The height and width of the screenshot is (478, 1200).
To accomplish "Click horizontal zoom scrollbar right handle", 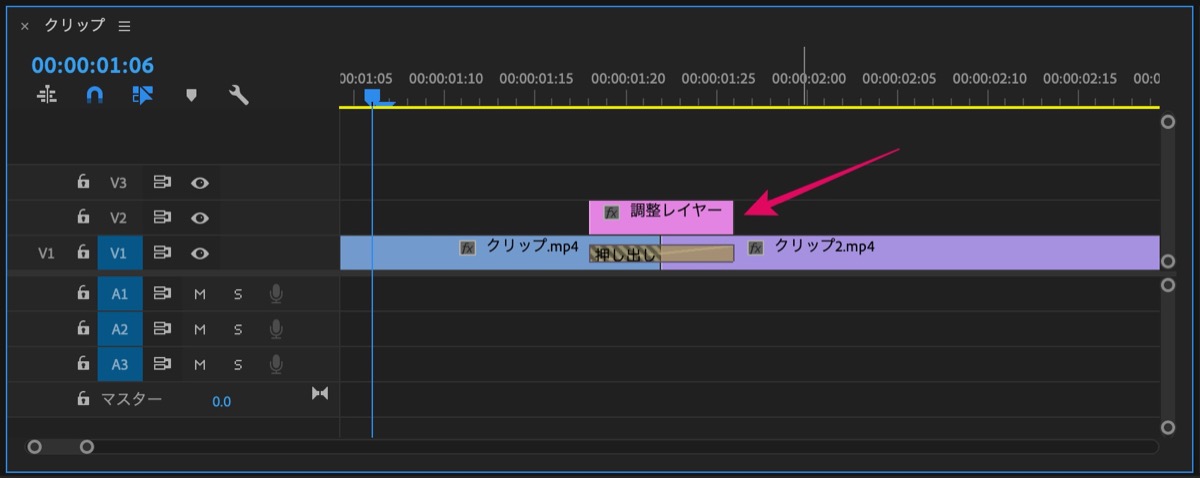I will [87, 447].
